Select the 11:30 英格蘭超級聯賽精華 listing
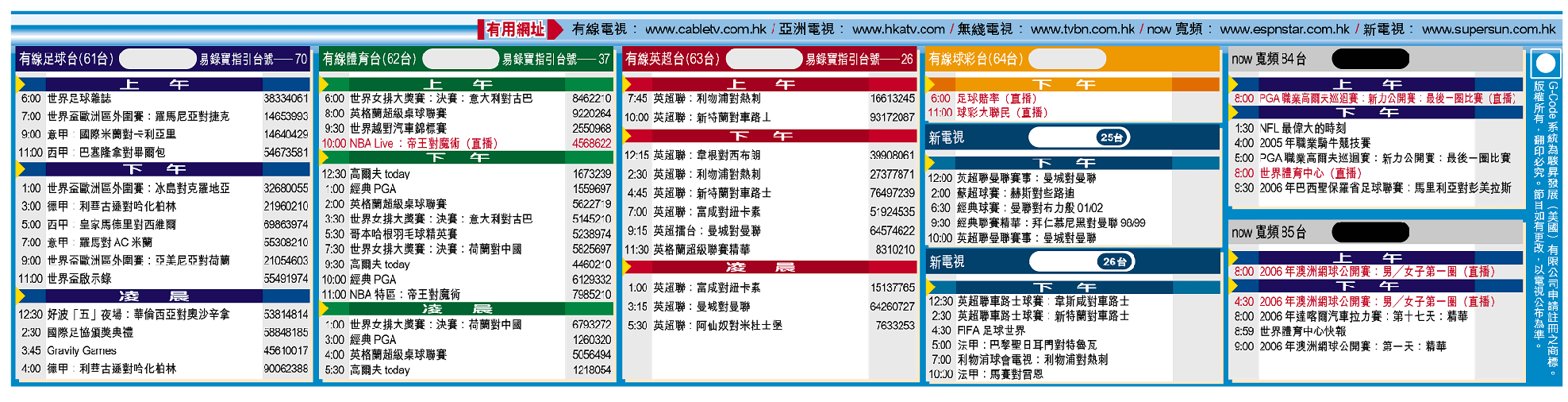 [770, 249]
